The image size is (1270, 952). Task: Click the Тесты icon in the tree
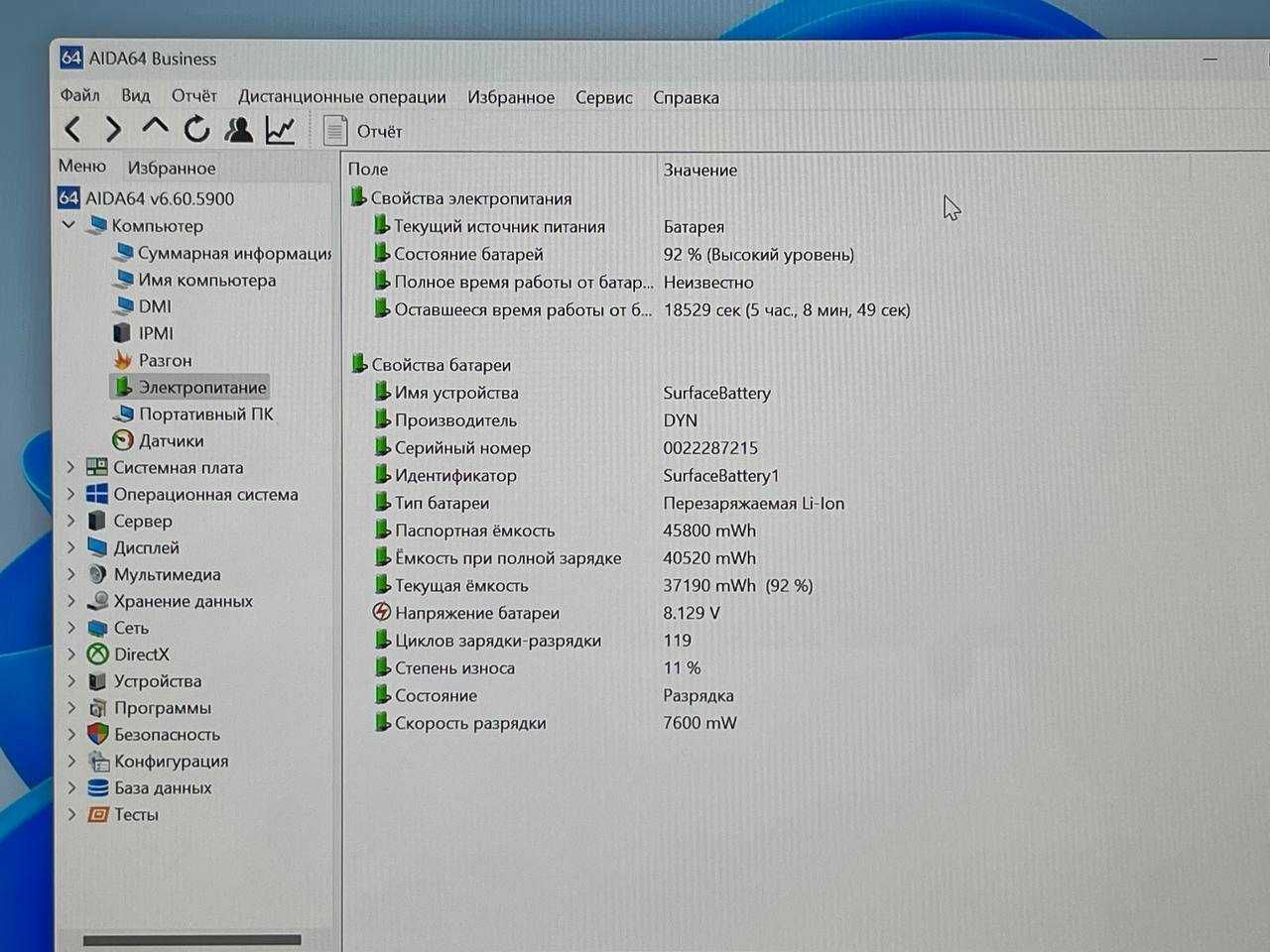coord(97,814)
